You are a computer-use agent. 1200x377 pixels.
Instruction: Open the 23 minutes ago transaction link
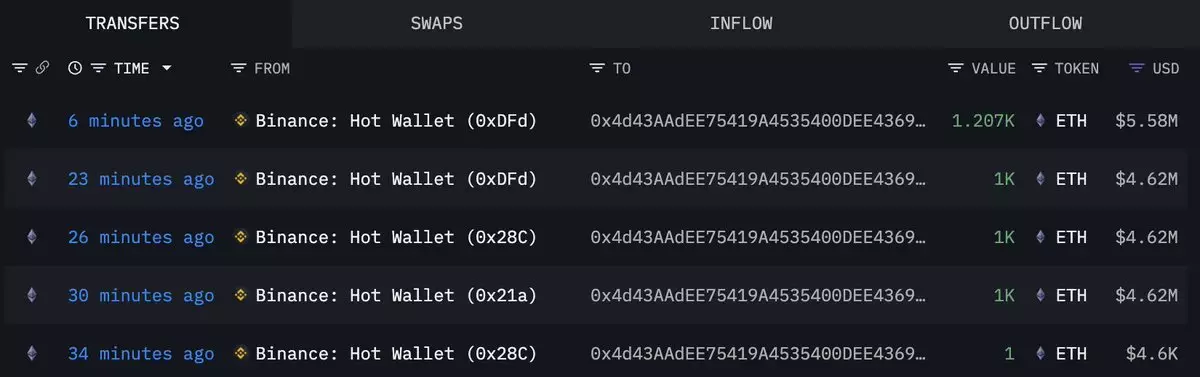pyautogui.click(x=141, y=179)
